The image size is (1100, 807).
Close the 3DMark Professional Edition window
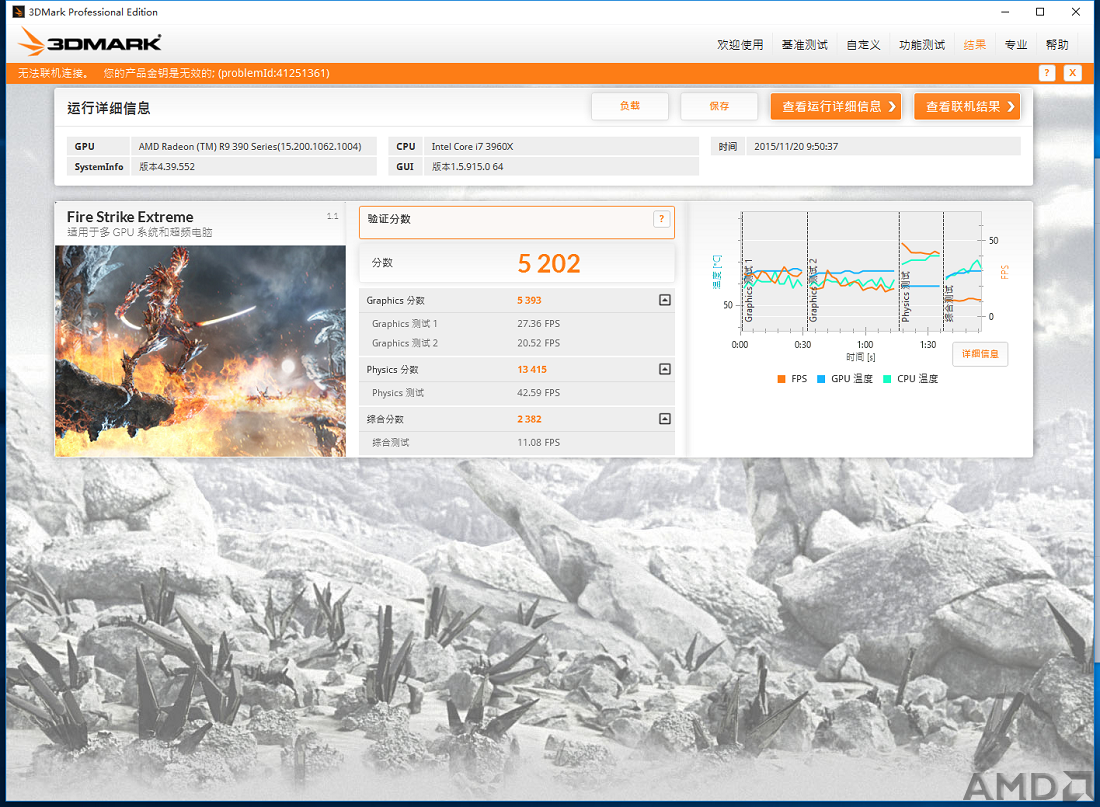pos(1075,12)
